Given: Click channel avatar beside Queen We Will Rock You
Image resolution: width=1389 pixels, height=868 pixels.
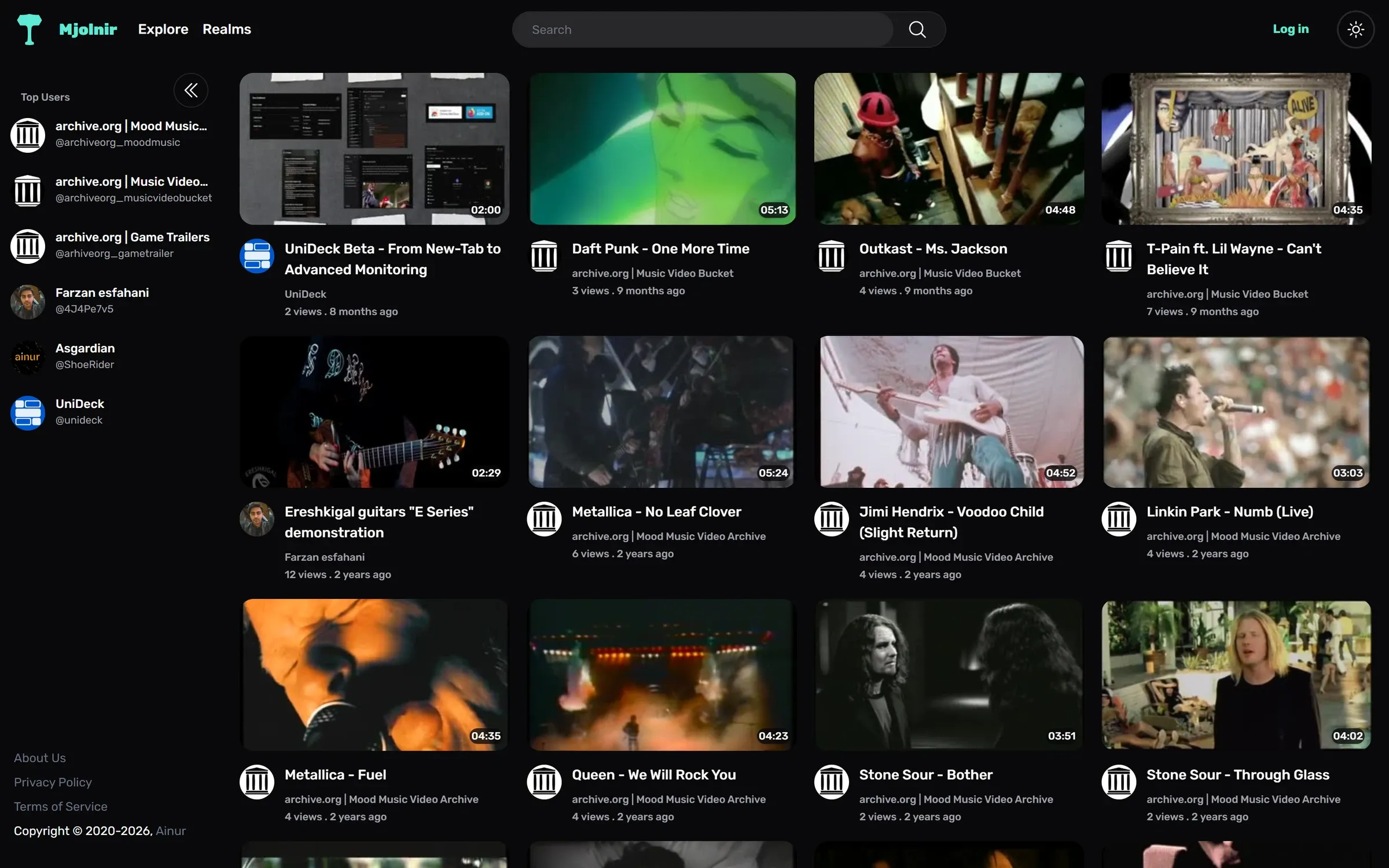Looking at the screenshot, I should coord(544,782).
